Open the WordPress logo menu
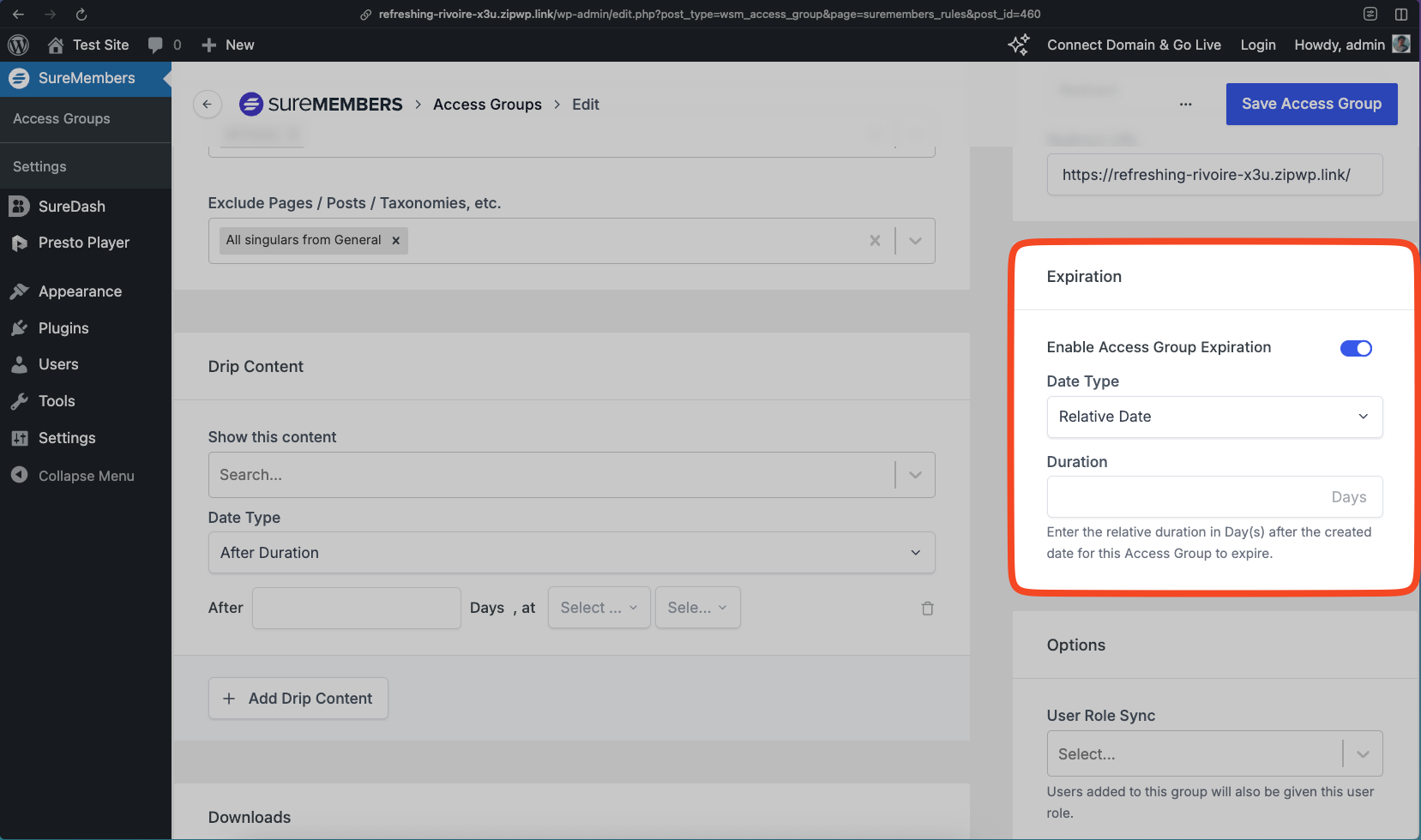Screen dimensions: 1421x840 pos(18,45)
